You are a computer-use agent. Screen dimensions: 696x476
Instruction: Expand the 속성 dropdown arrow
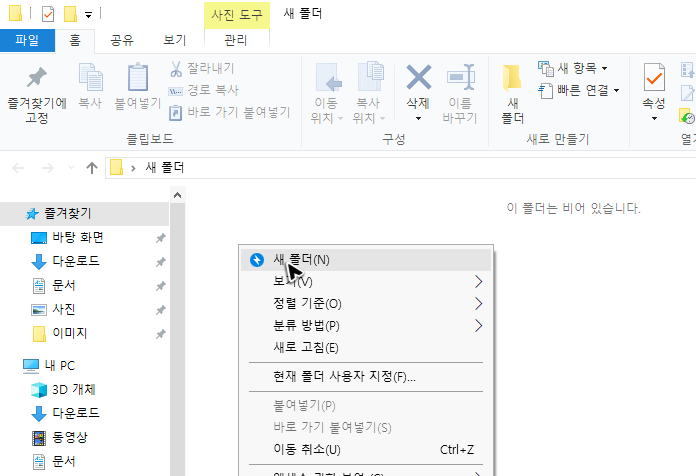[654, 119]
